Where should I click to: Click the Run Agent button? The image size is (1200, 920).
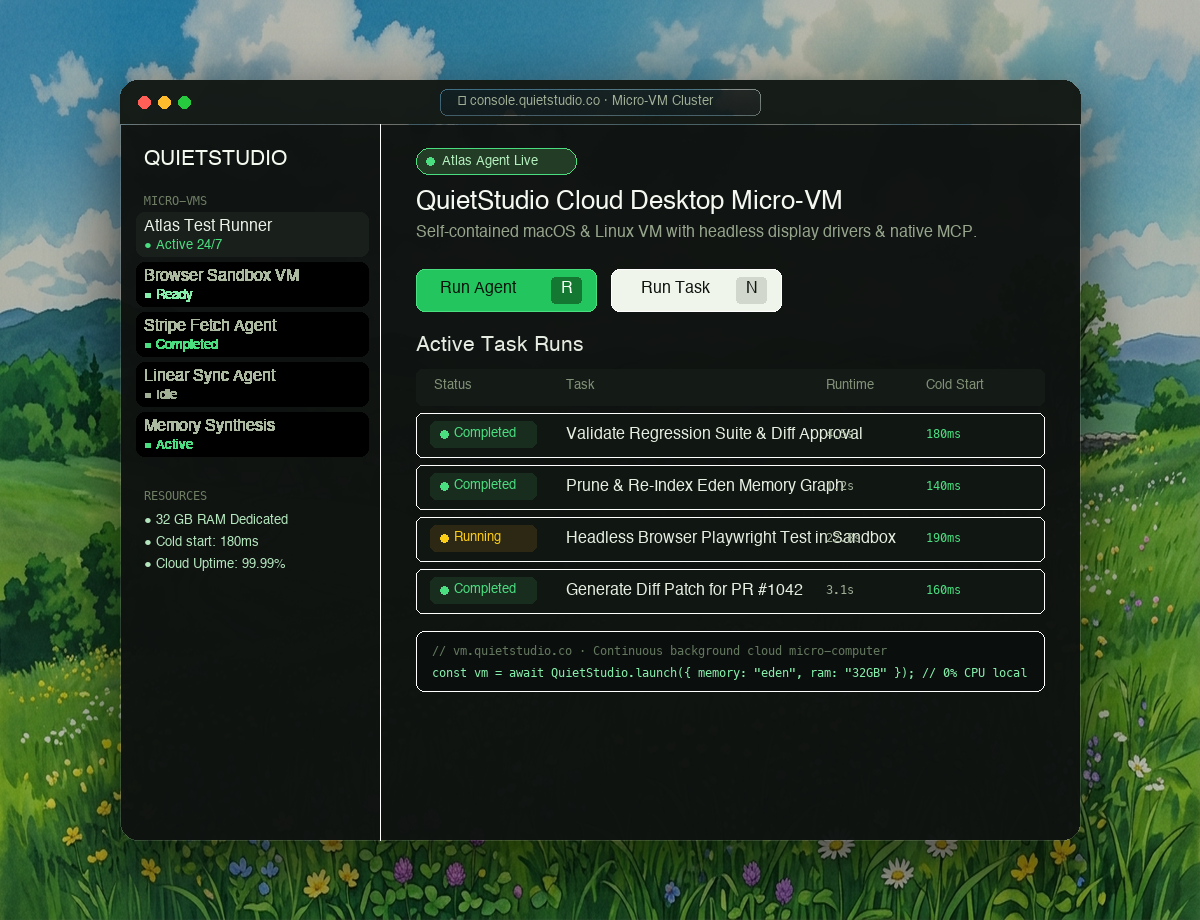tap(506, 290)
